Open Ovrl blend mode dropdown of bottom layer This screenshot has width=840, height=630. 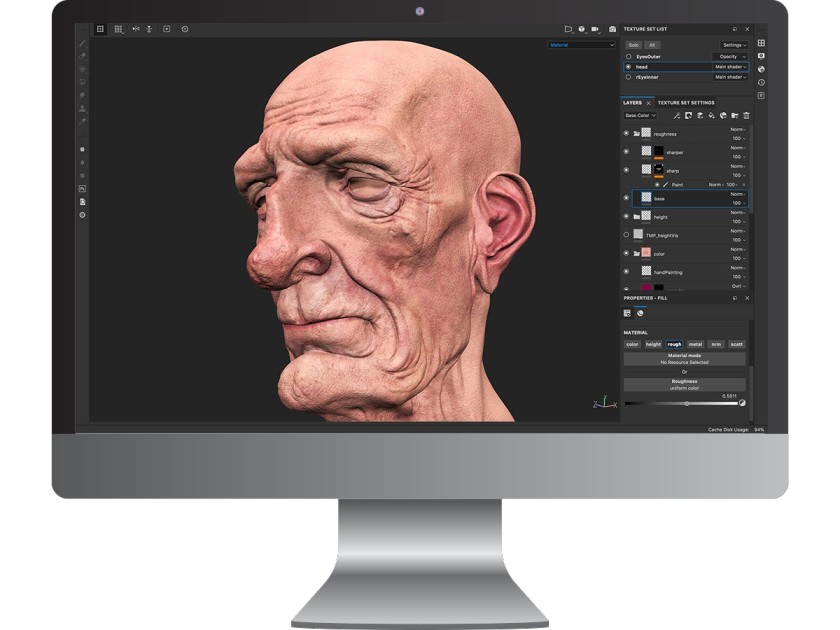click(x=739, y=286)
